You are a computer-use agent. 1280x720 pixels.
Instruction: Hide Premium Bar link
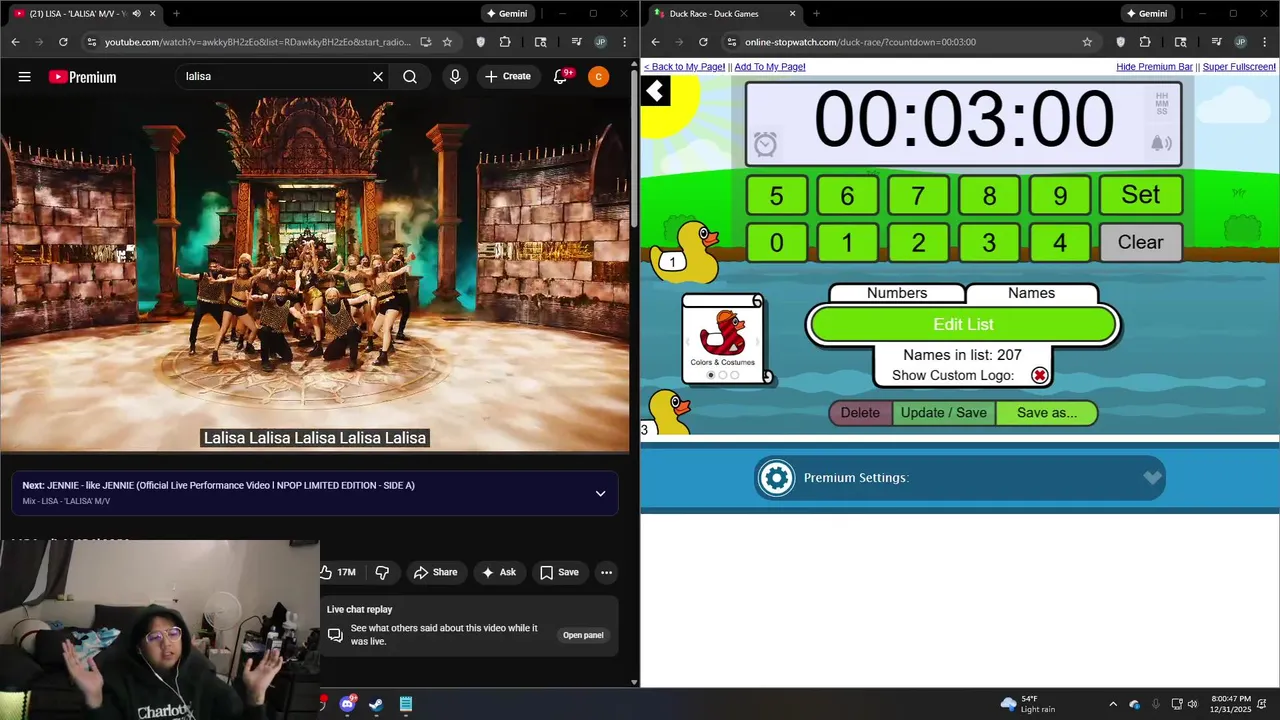1154,67
